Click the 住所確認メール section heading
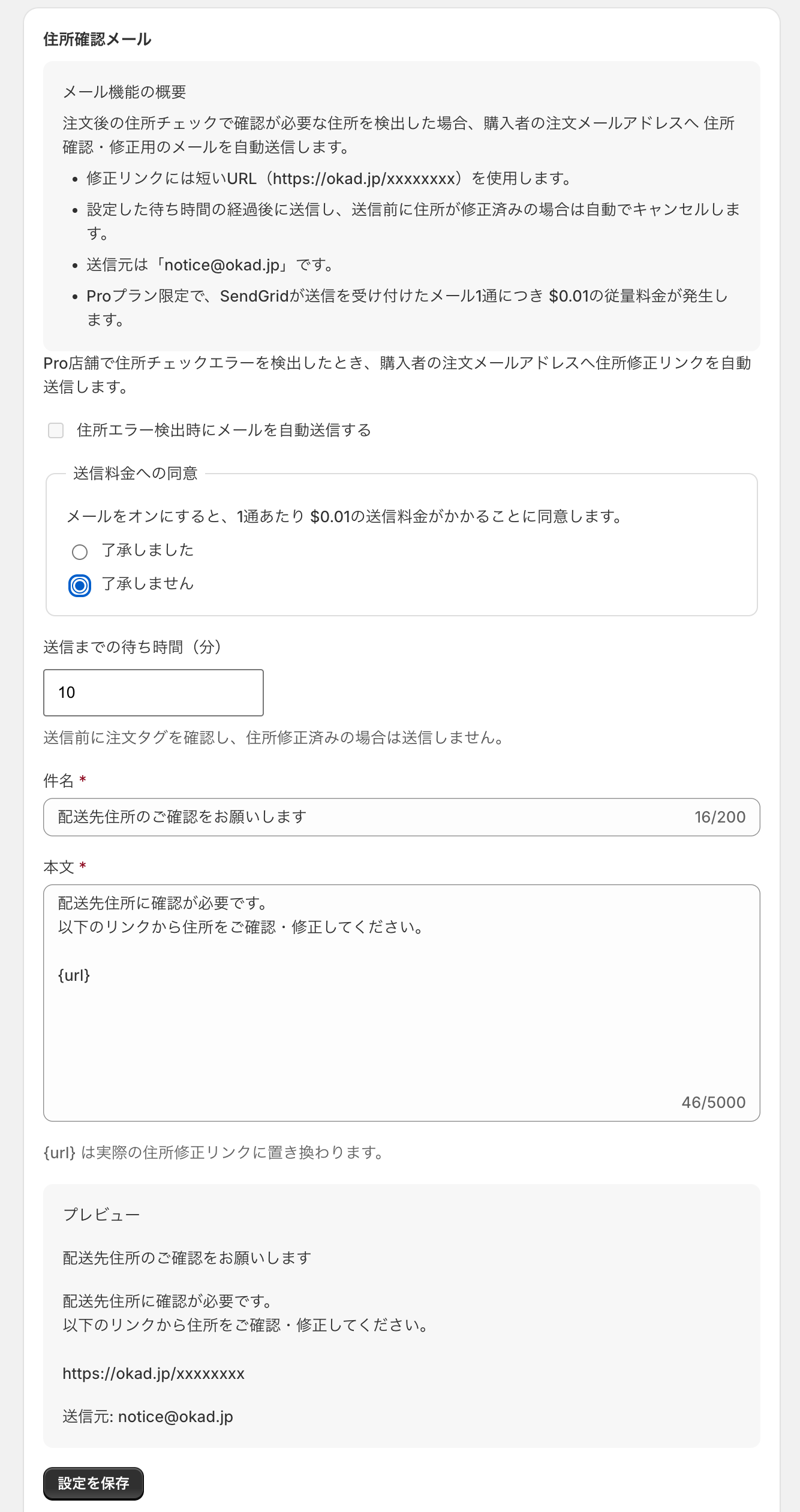 (97, 40)
